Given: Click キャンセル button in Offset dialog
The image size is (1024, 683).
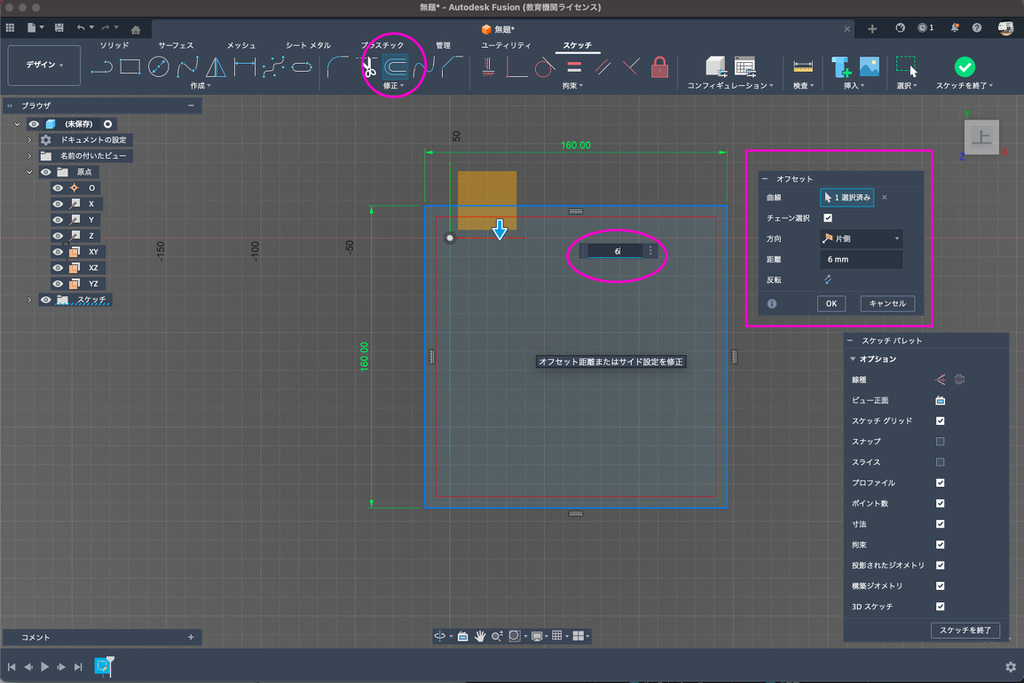Looking at the screenshot, I should click(x=887, y=303).
